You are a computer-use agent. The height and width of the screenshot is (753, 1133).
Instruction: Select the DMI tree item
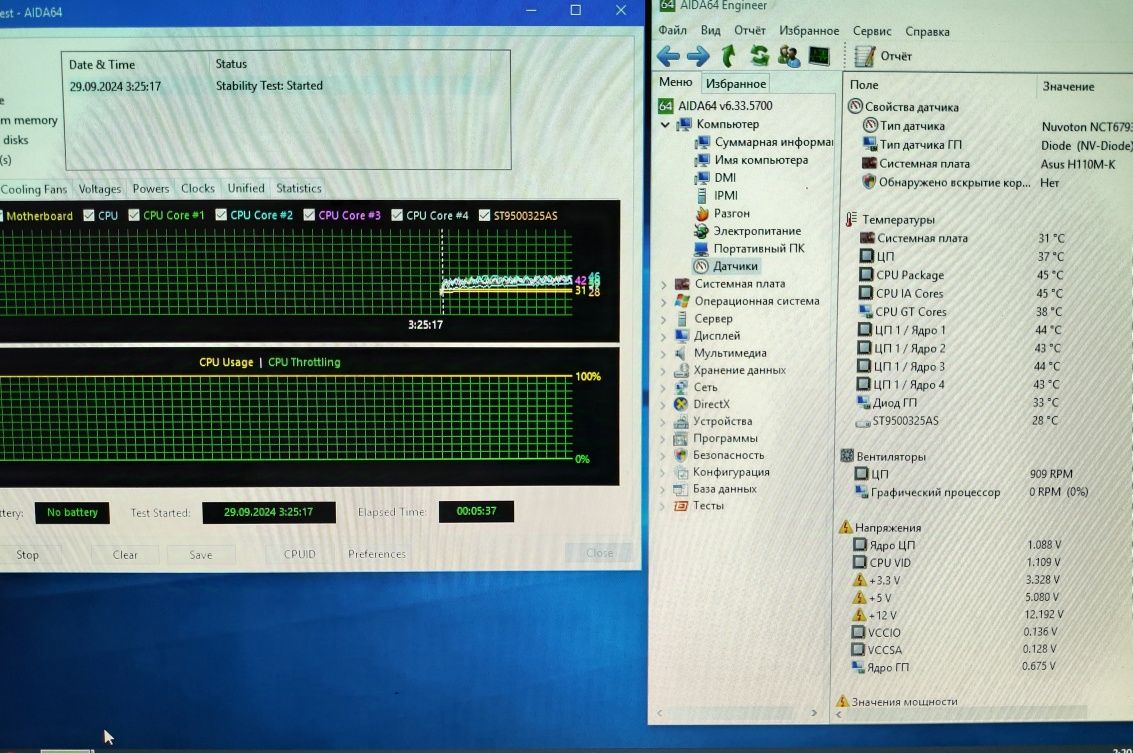715,178
